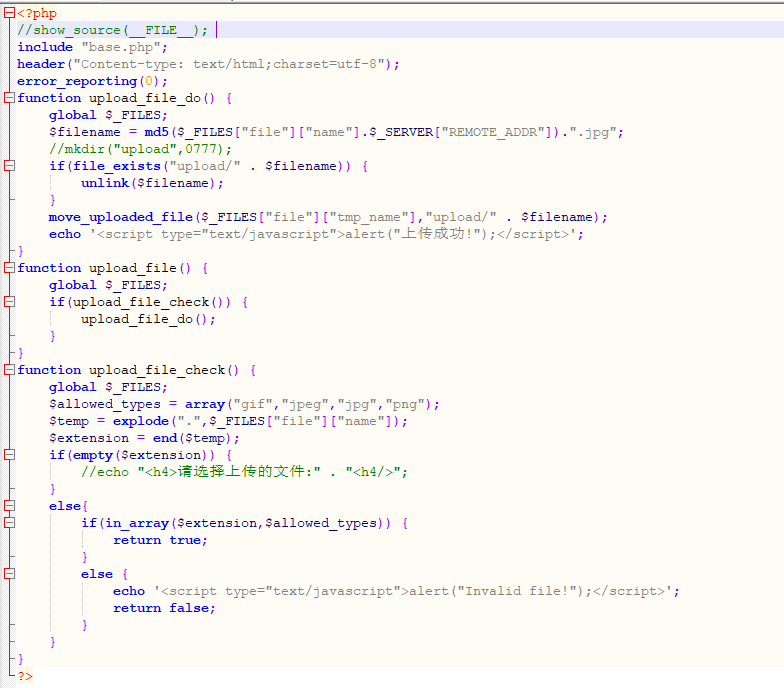784x688 pixels.
Task: Click the return false; statement
Action: coord(164,608)
